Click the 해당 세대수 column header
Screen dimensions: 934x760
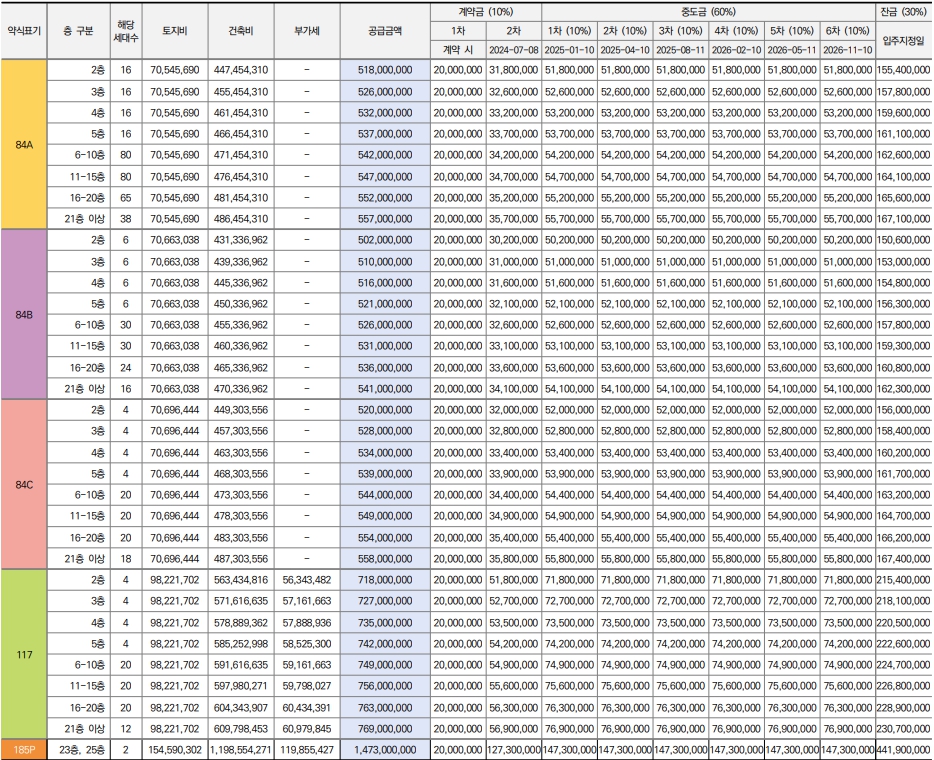point(126,31)
